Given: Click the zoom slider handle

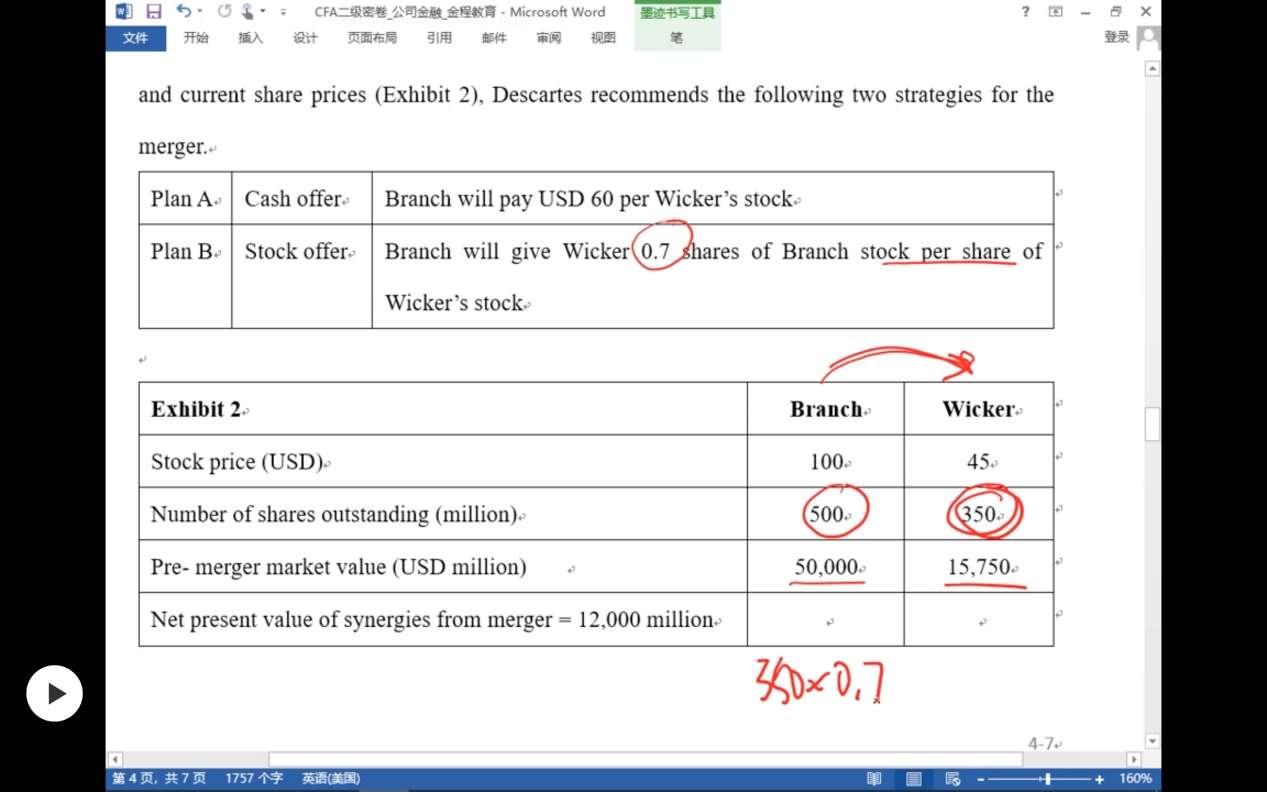Looking at the screenshot, I should coord(1047,779).
